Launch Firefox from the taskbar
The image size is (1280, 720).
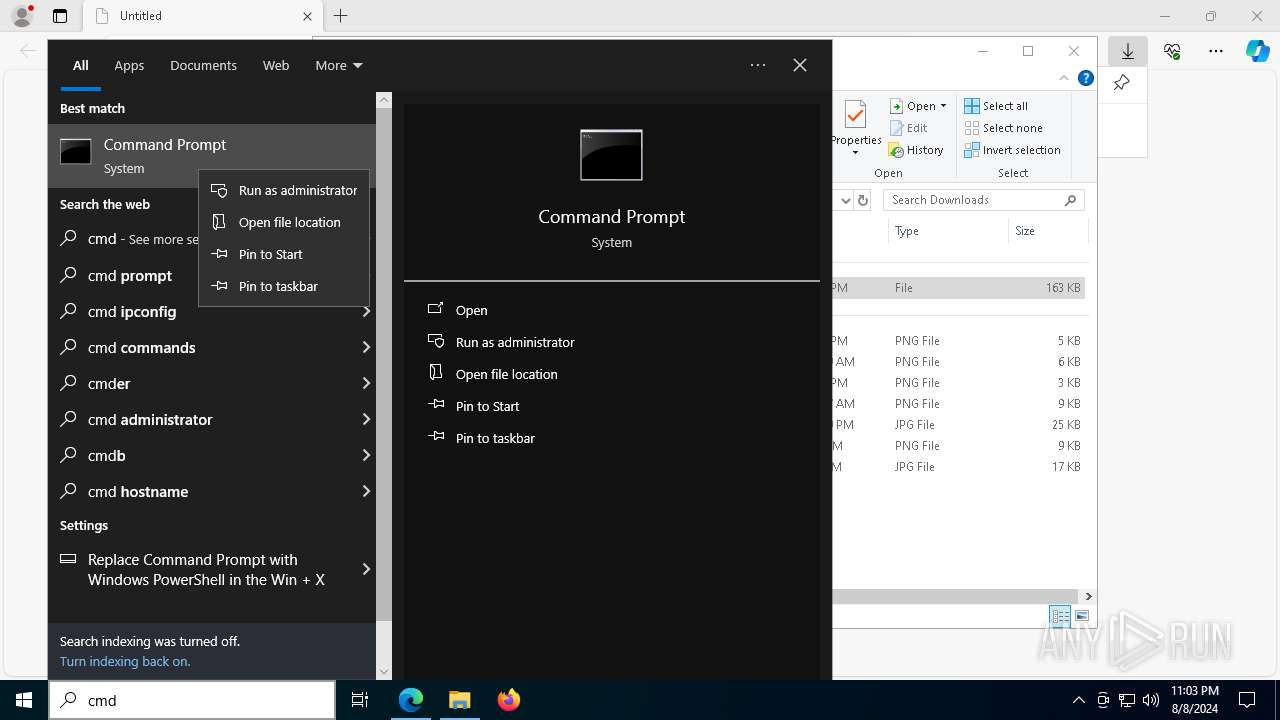tap(508, 700)
